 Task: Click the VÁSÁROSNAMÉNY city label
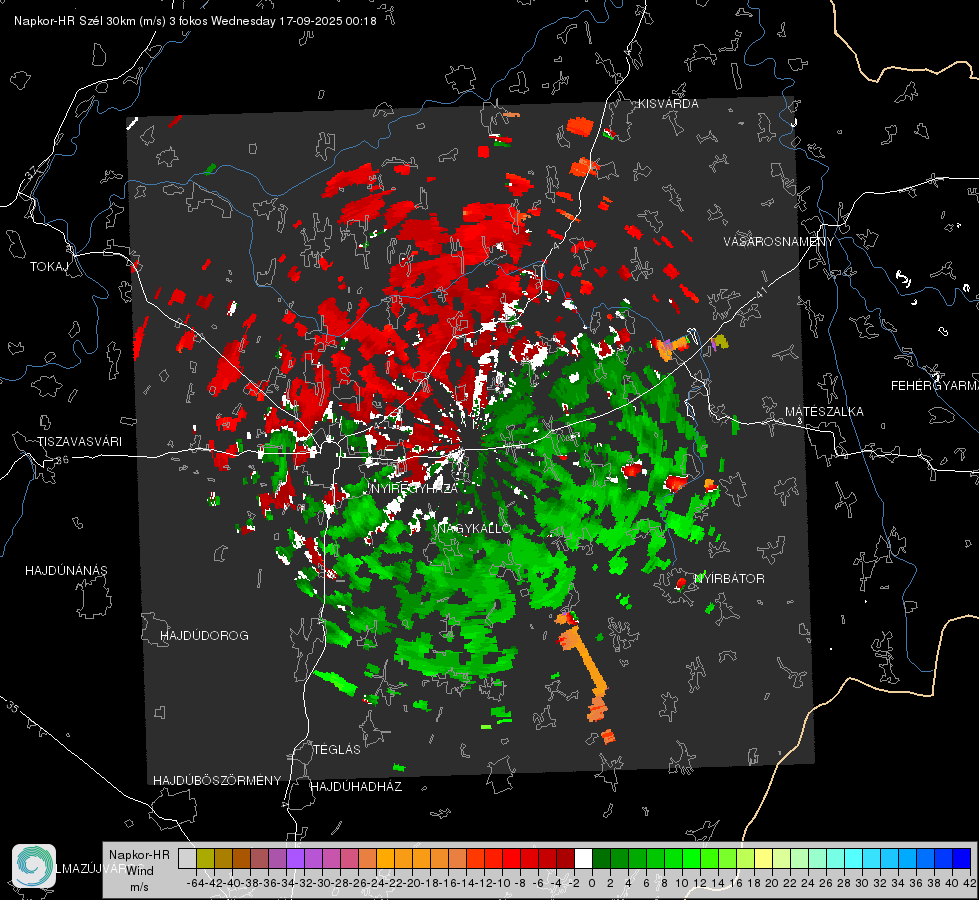[x=779, y=242]
